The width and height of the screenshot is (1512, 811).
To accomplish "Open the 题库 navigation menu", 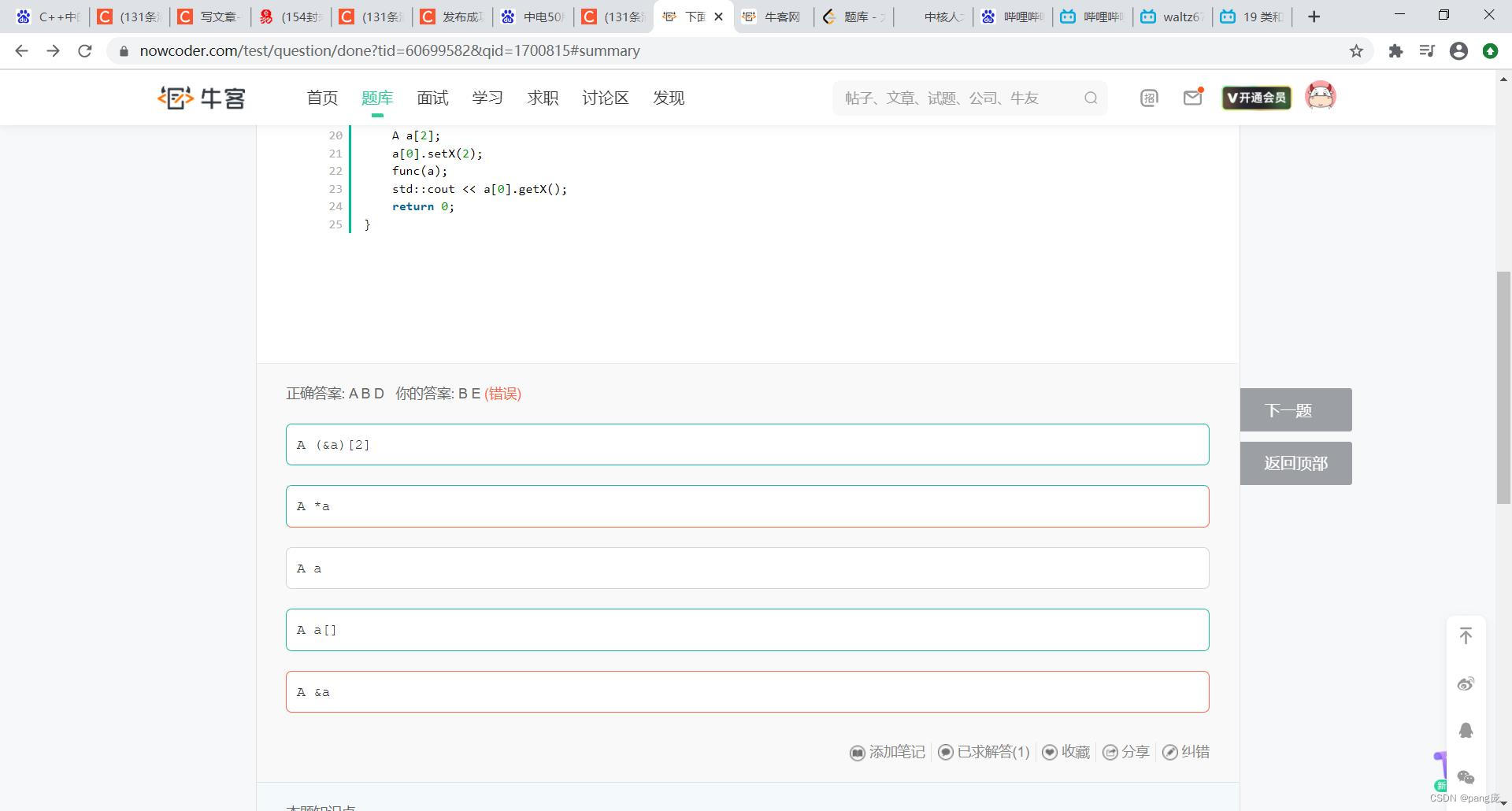I will (x=376, y=98).
